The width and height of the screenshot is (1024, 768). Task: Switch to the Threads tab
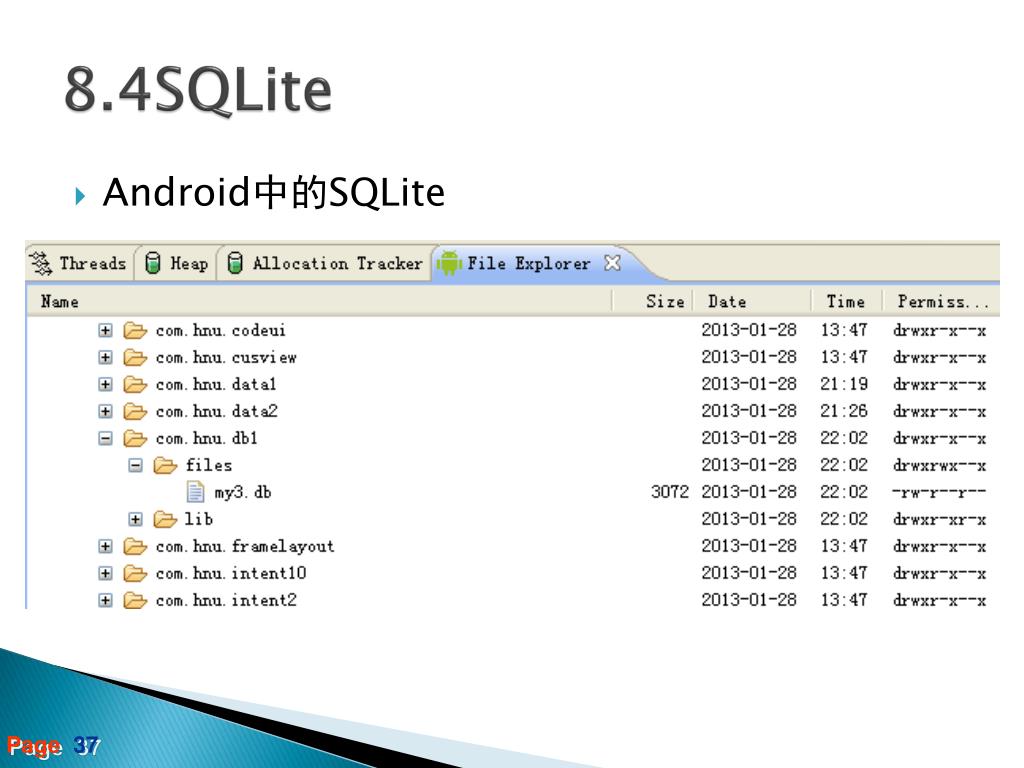[78, 263]
